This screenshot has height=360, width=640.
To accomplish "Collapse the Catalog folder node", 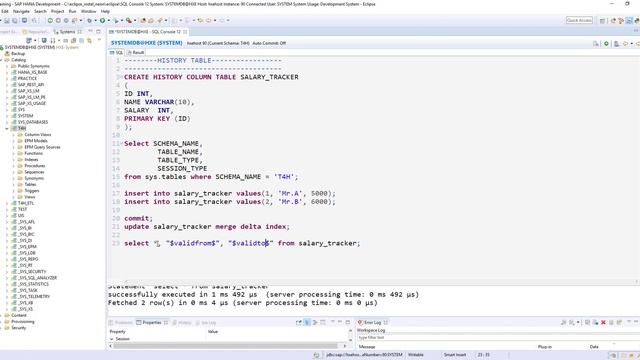I will (1, 60).
